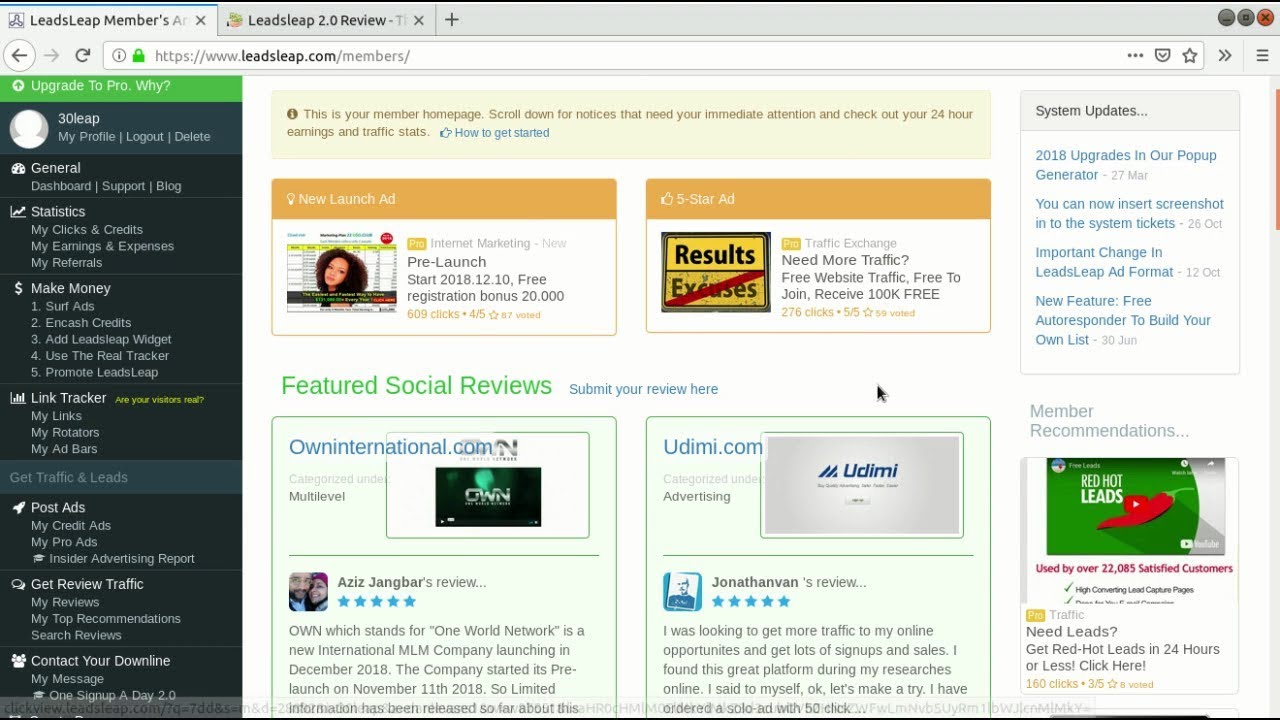The height and width of the screenshot is (720, 1280).
Task: Click the Get Review Traffic chat icon
Action: click(18, 584)
